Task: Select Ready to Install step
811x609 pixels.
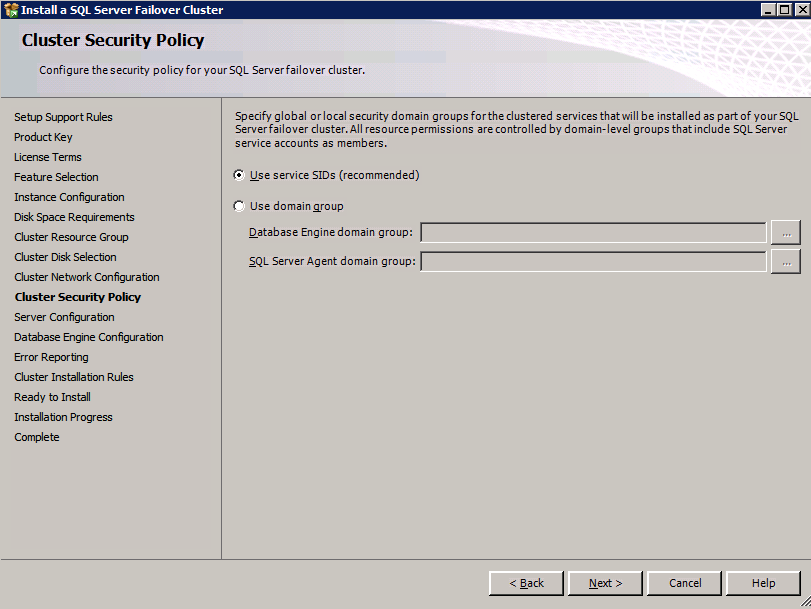Action: click(x=52, y=397)
